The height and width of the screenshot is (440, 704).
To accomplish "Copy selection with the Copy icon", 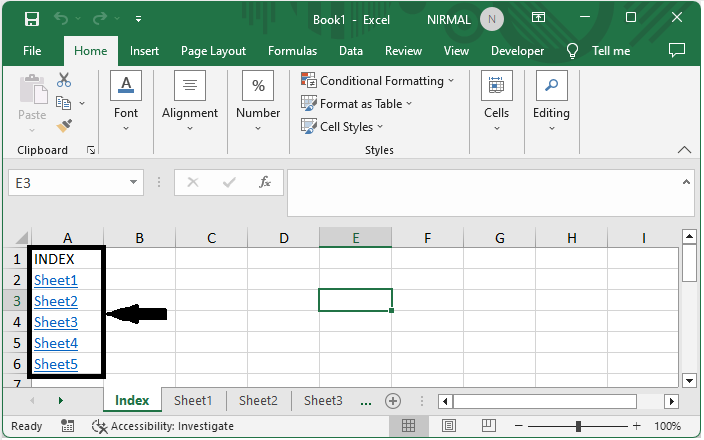I will click(63, 103).
